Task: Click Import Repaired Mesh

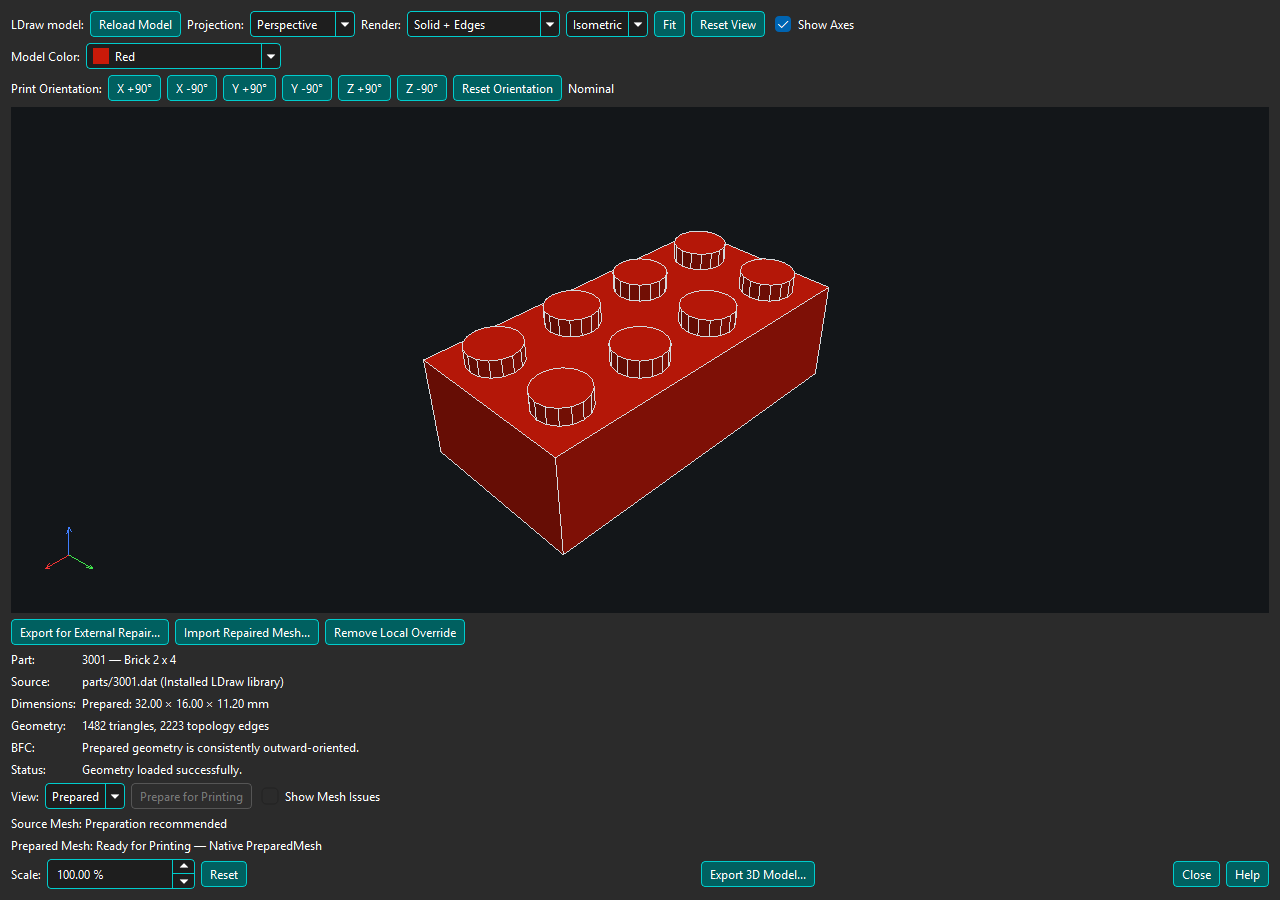Action: 247,632
